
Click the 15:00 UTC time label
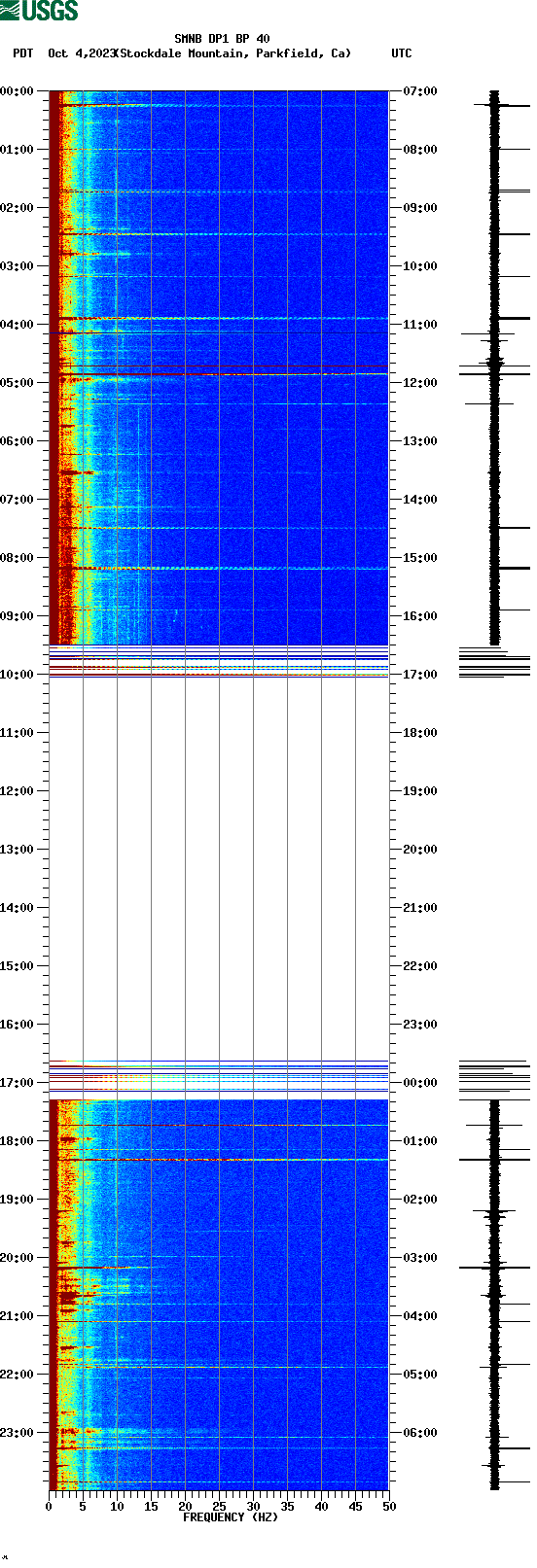click(420, 558)
